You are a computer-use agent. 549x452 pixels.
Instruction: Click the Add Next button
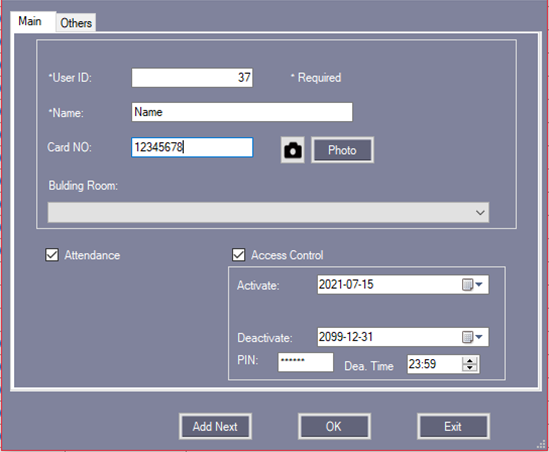point(215,426)
